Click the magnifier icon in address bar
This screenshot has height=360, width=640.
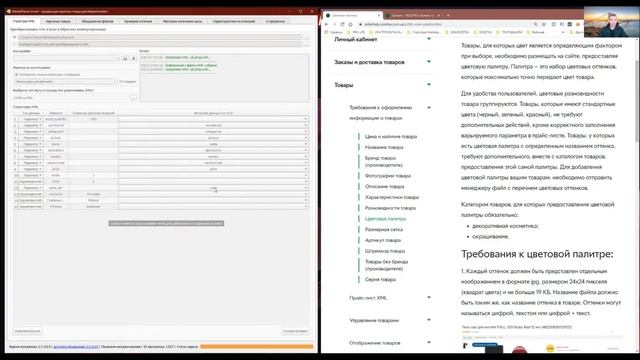(x=536, y=24)
